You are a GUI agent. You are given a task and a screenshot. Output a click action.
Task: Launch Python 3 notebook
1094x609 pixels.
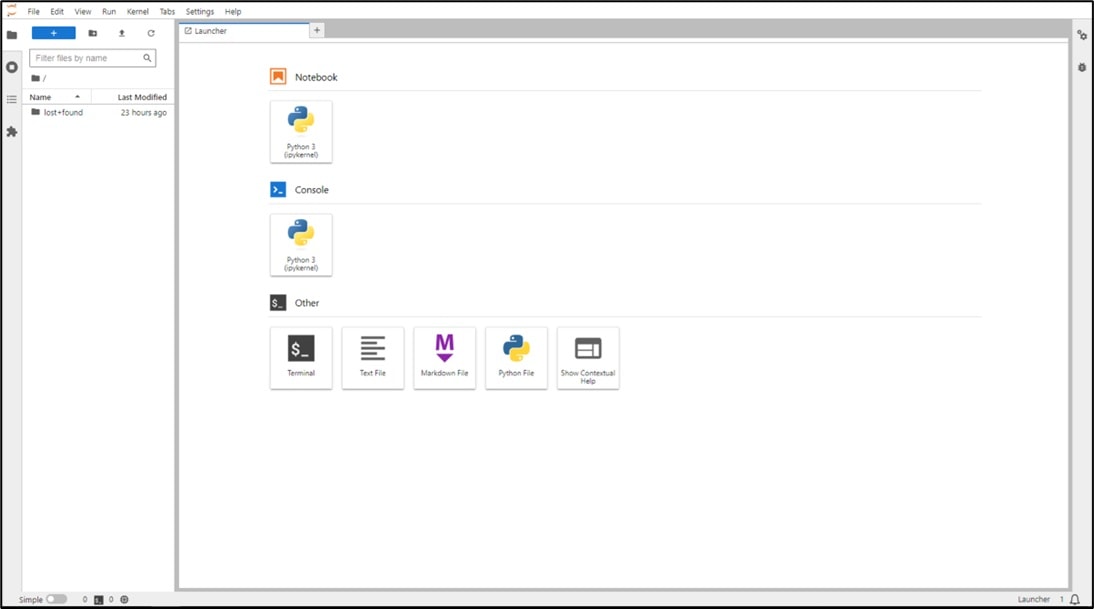(x=301, y=132)
